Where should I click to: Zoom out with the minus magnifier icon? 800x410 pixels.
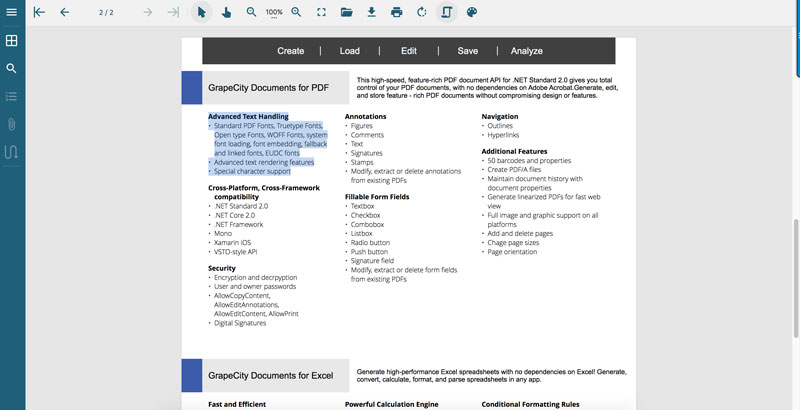click(252, 12)
